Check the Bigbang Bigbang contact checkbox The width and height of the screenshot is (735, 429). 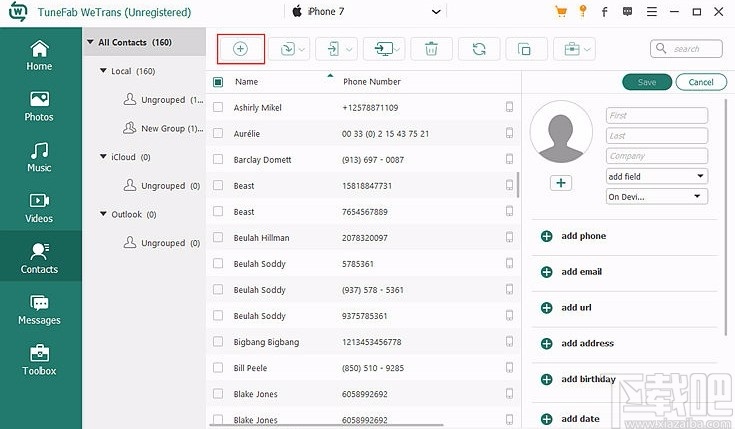[x=218, y=341]
